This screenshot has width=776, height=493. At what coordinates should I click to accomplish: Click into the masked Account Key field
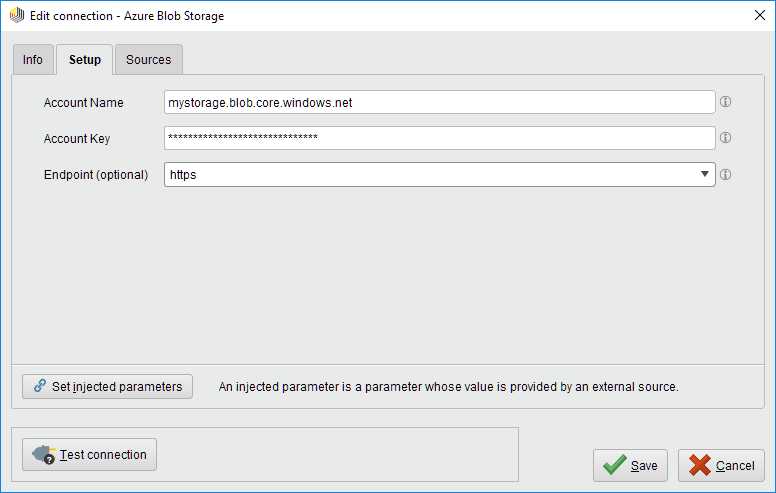[x=439, y=138]
